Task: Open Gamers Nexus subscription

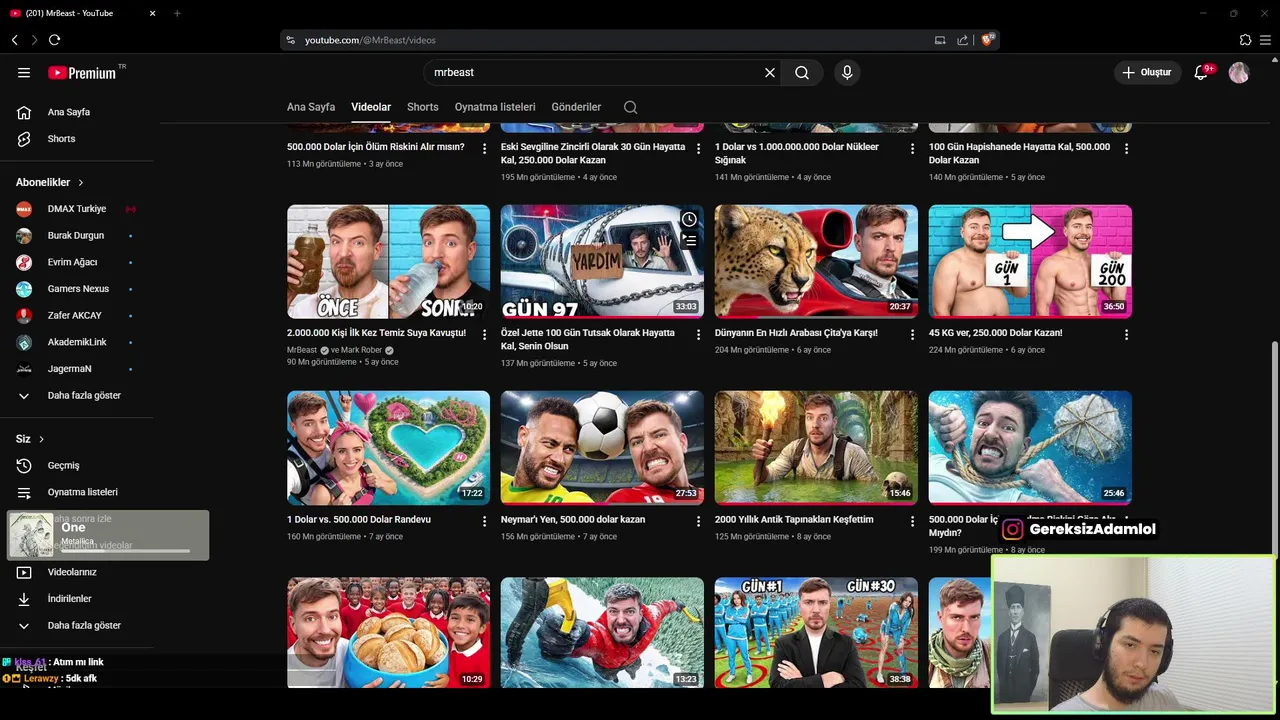Action: pos(77,289)
